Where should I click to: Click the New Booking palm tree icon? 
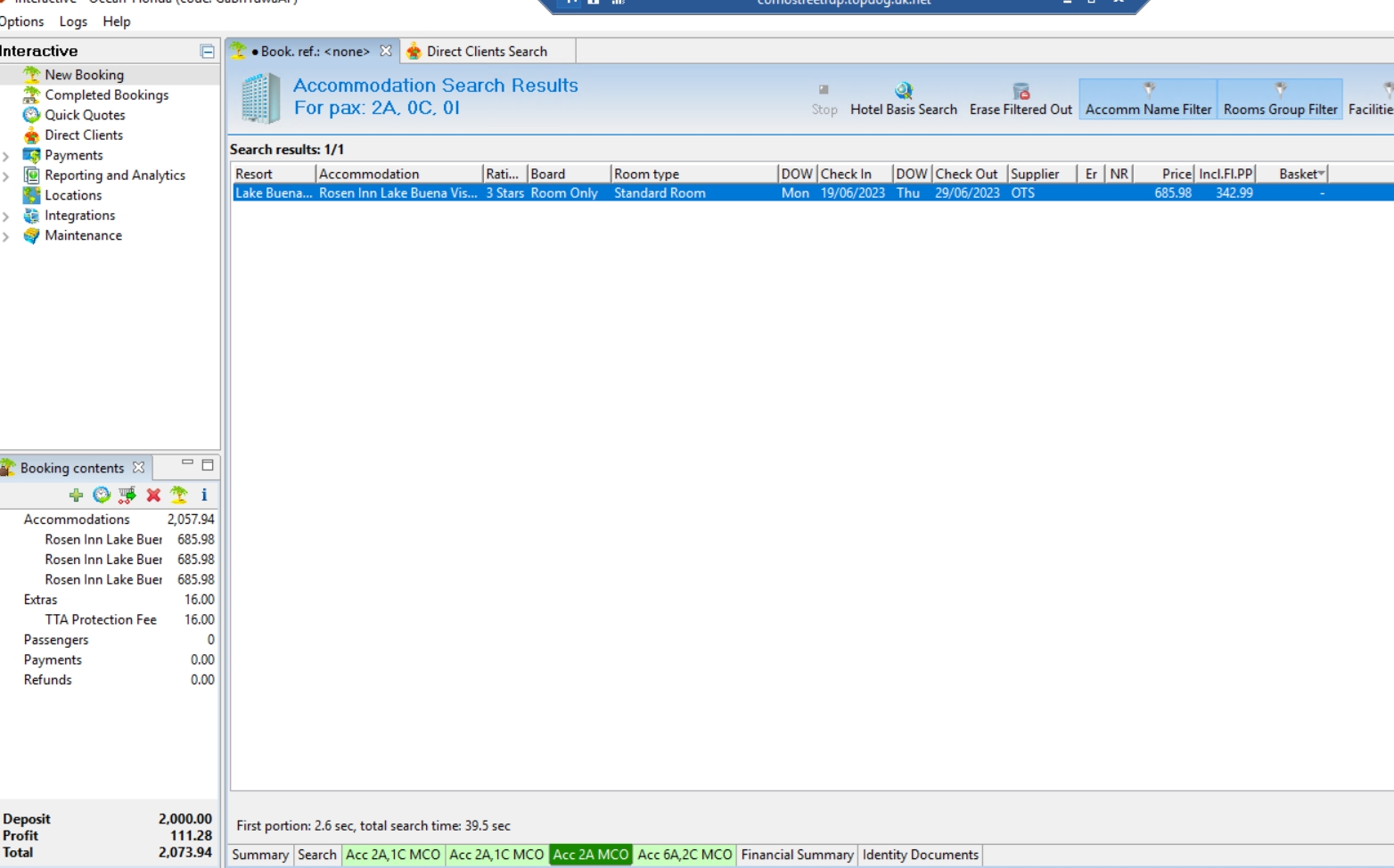coord(31,75)
